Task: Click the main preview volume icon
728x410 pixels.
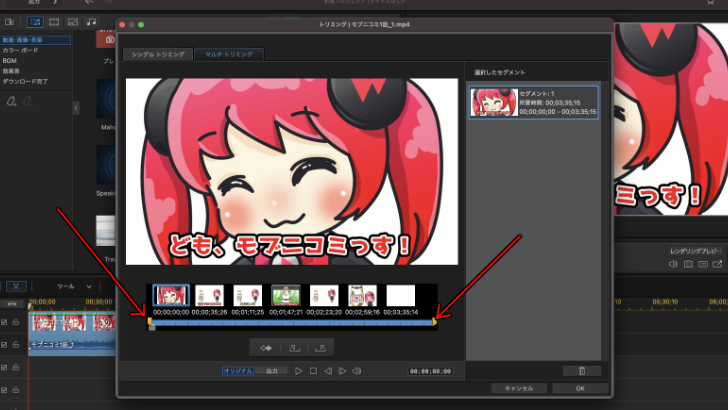Action: [673, 264]
